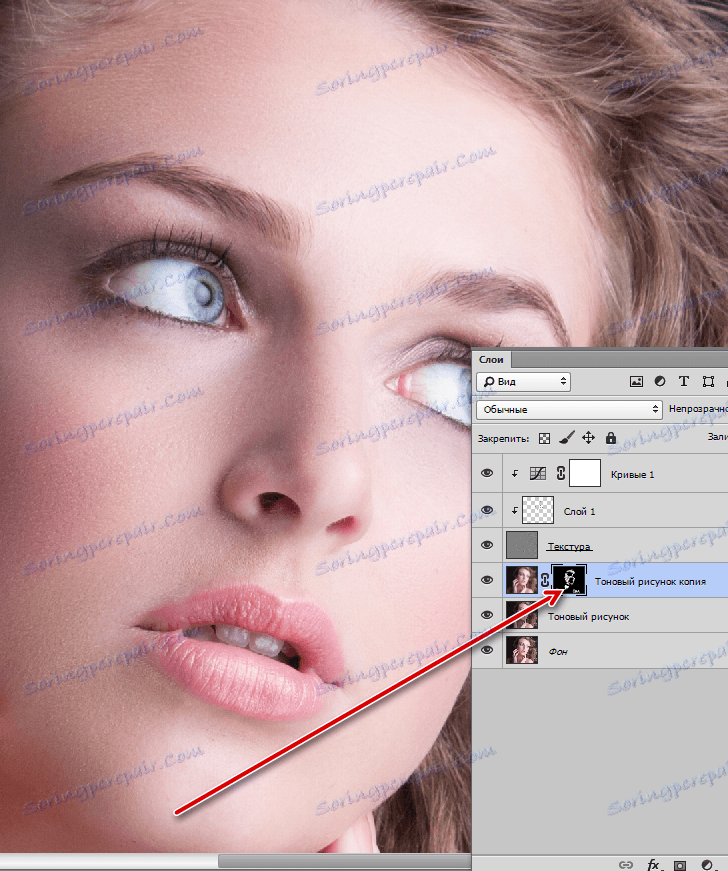Select the Фон layer name

point(558,652)
